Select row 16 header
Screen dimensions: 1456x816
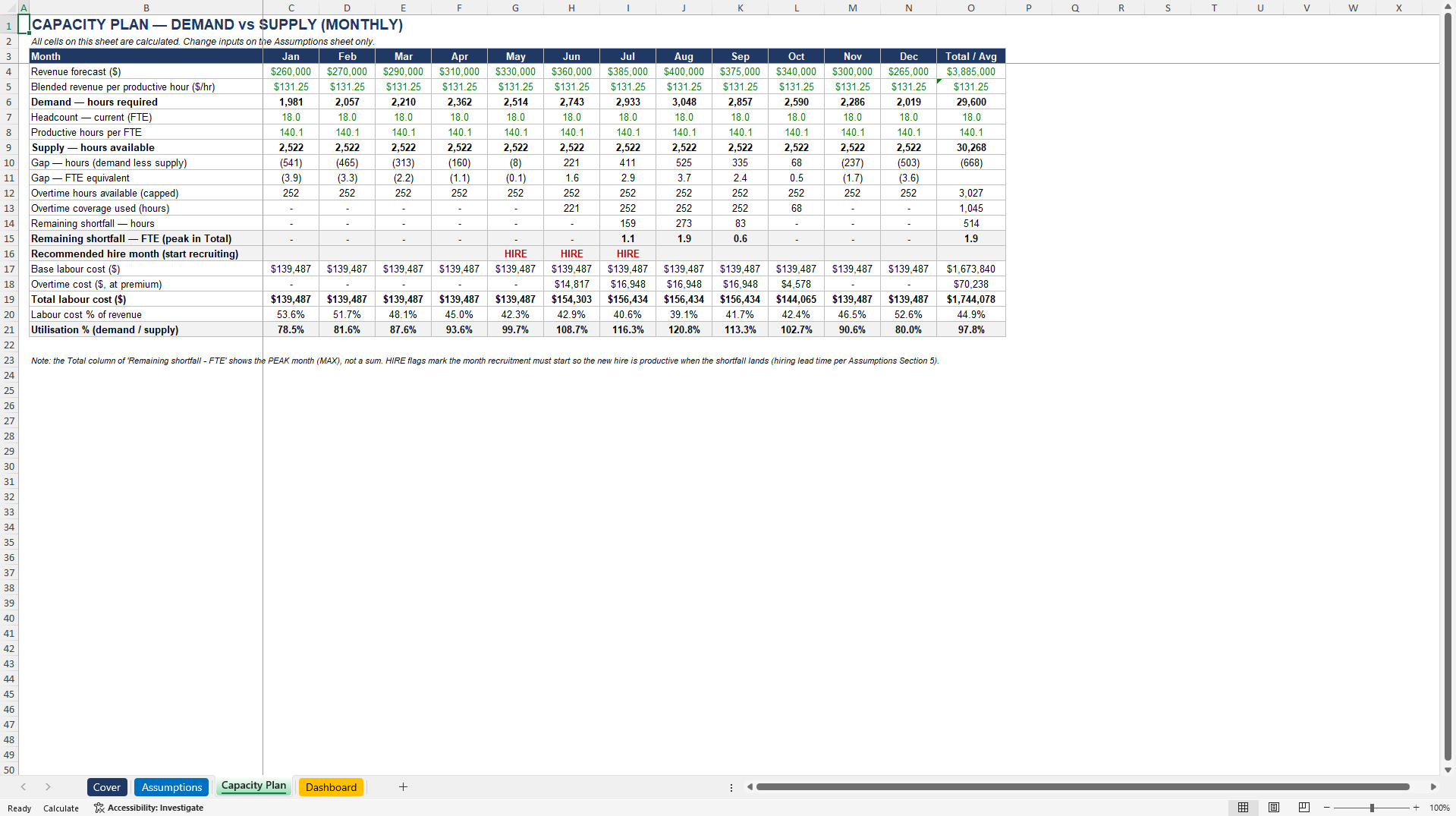(9, 254)
